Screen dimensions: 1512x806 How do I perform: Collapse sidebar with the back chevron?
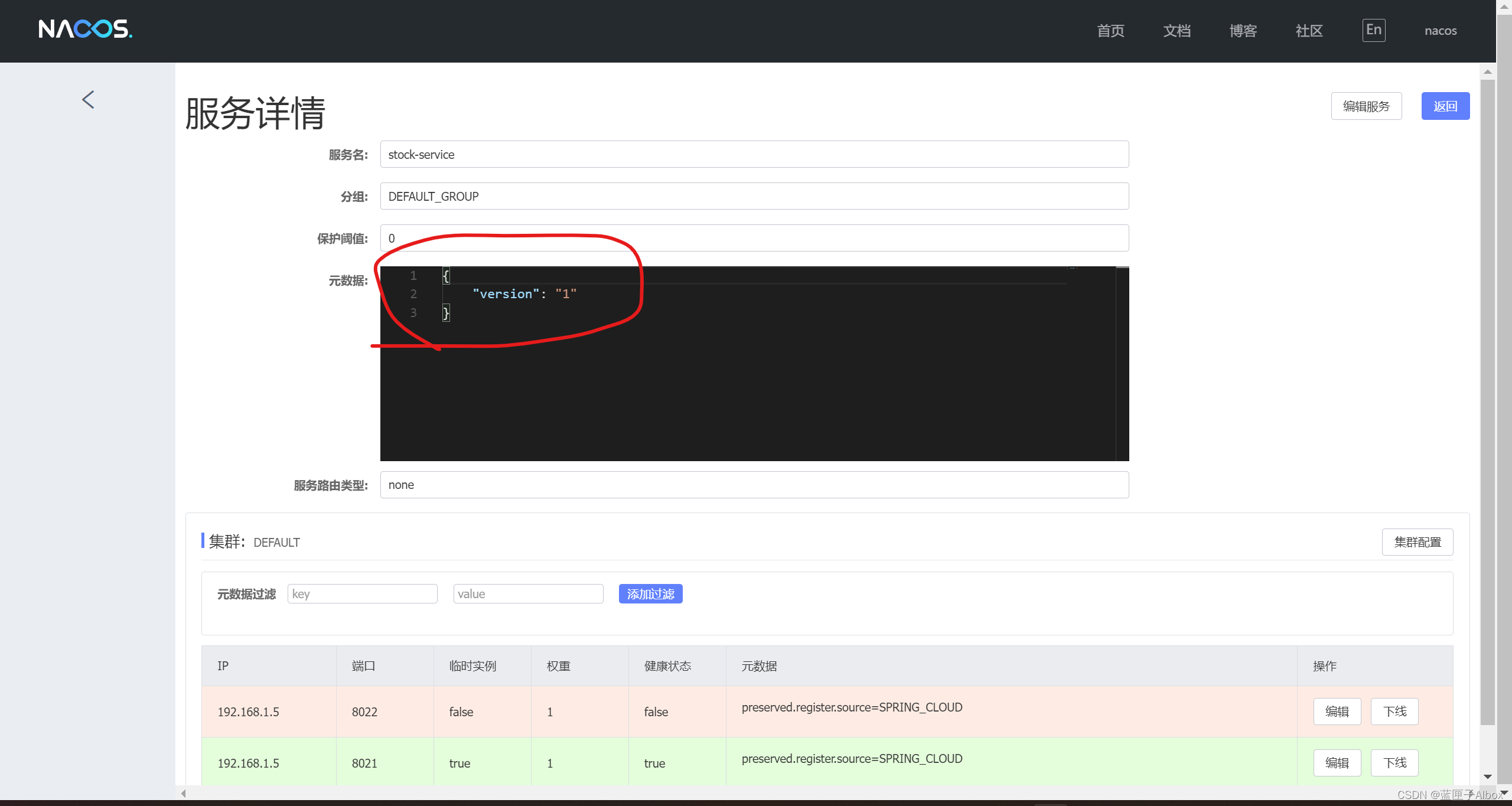point(88,99)
